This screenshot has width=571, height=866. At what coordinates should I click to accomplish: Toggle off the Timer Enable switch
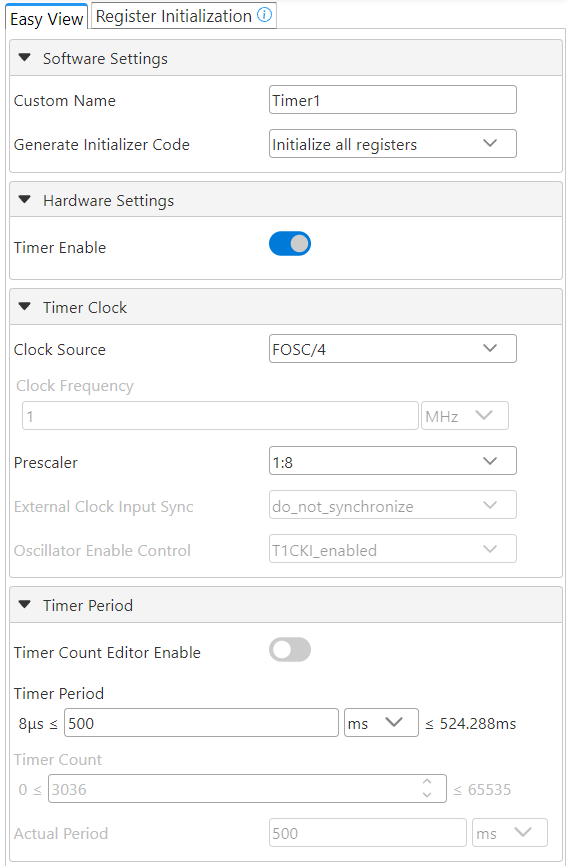click(290, 244)
